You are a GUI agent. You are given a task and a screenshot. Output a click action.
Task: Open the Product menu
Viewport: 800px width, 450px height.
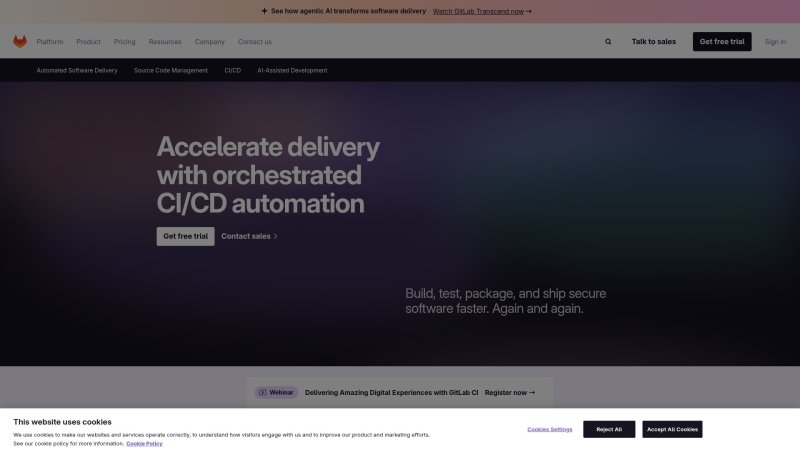[88, 42]
